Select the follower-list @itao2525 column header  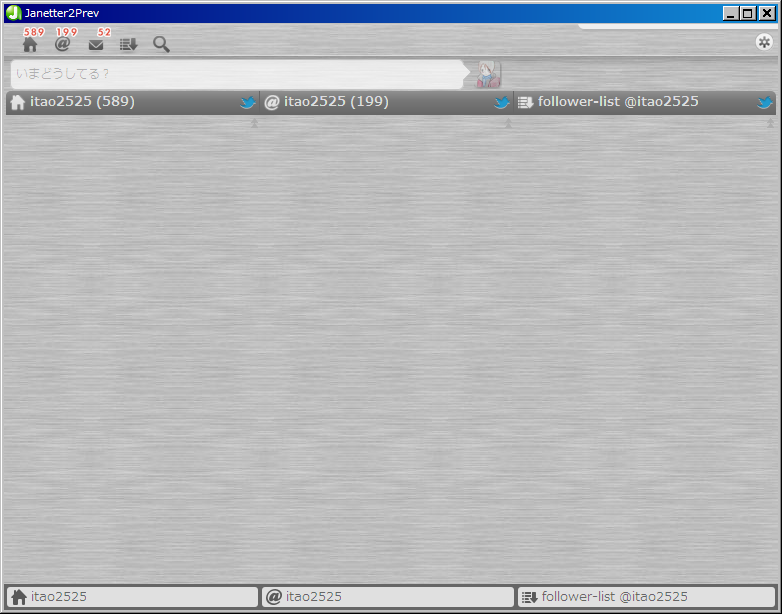click(x=644, y=102)
